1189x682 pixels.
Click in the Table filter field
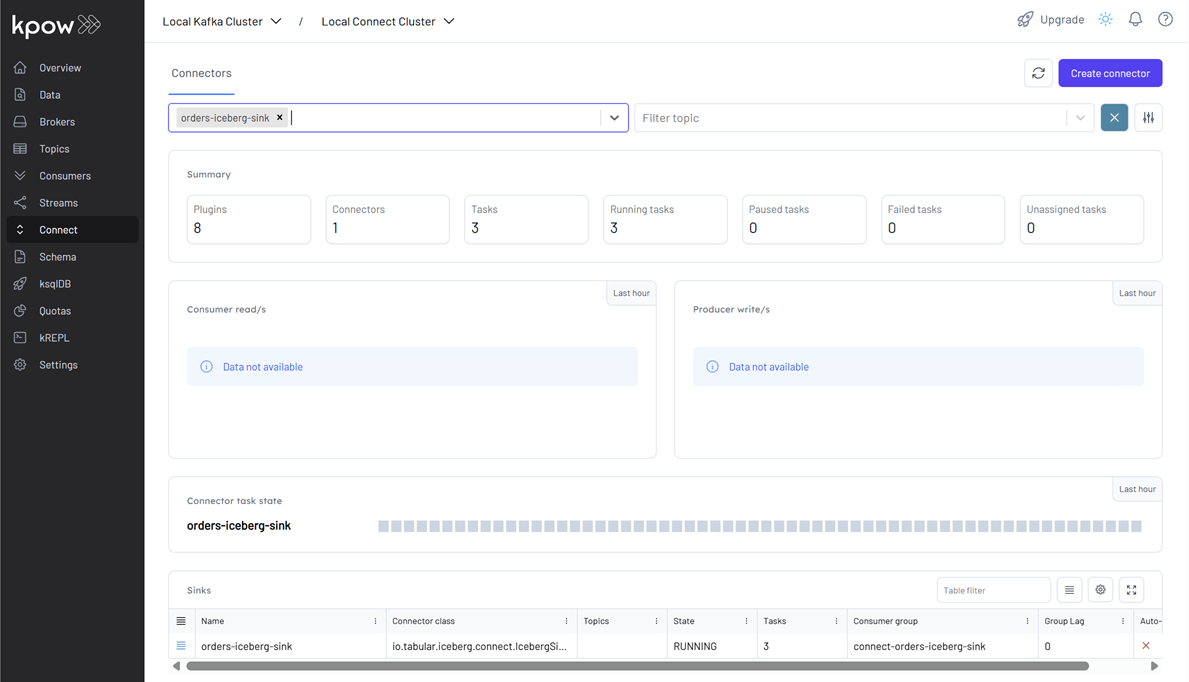tap(993, 590)
